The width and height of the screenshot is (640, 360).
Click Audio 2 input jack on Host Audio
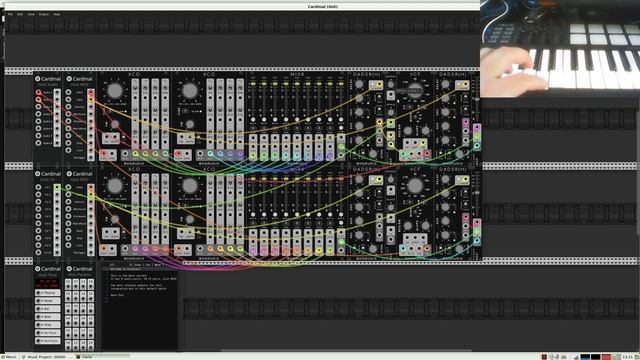[38, 99]
